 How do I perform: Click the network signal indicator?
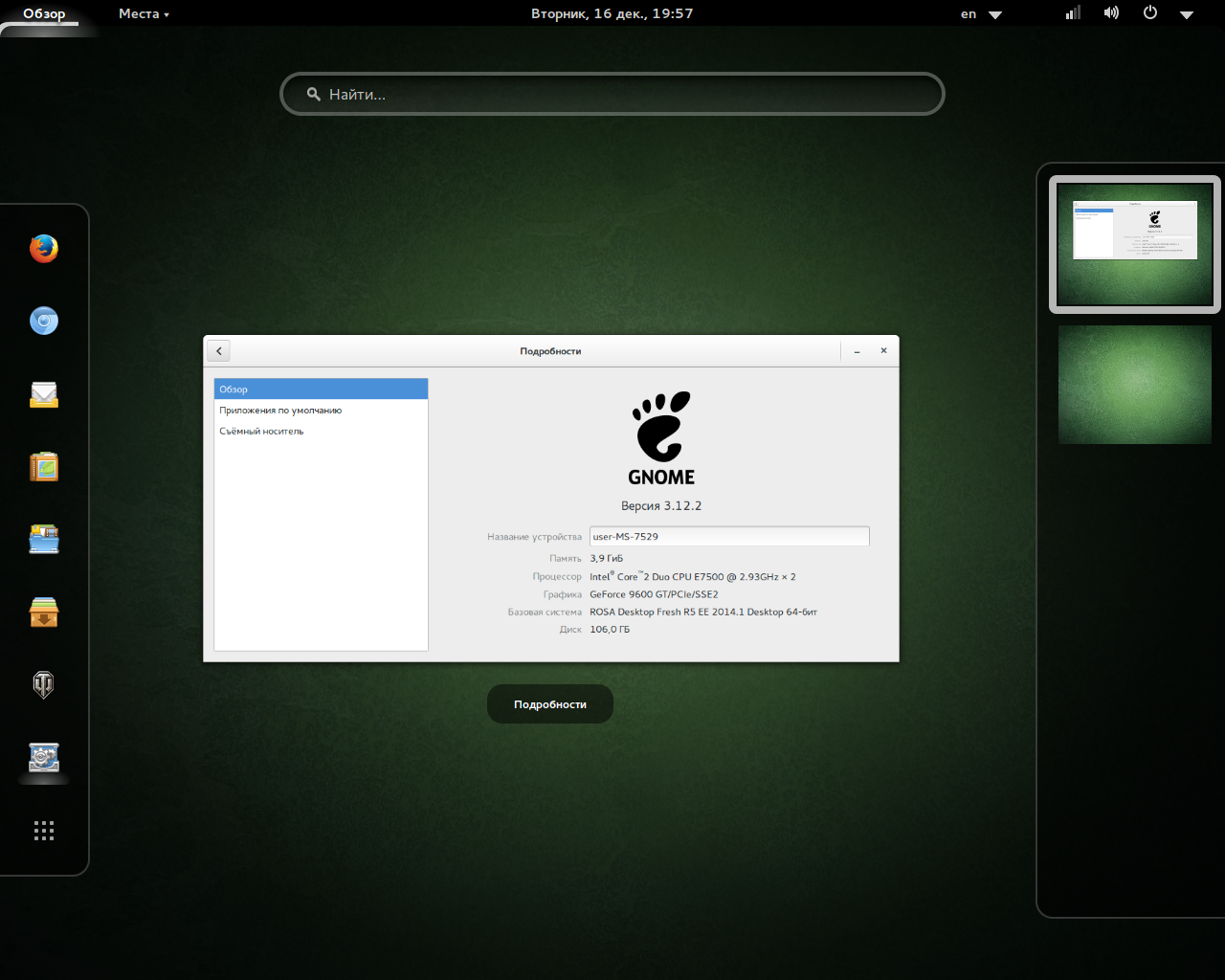coord(1073,13)
